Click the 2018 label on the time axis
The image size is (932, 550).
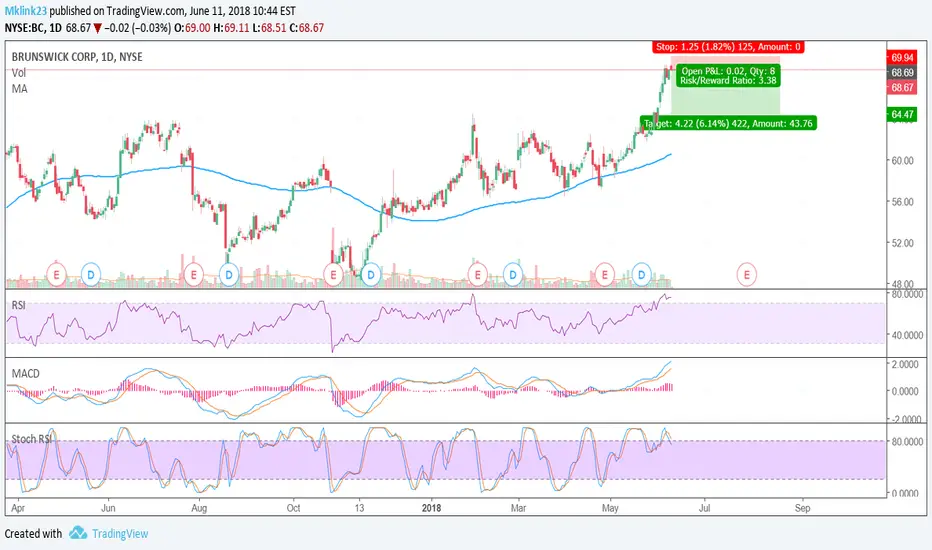[x=432, y=508]
